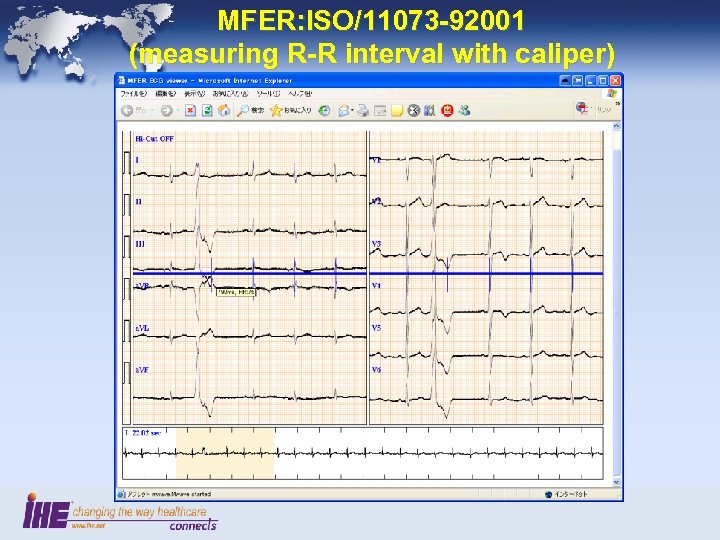720x540 pixels.
Task: Open the 表示 (View) menu
Action: pos(195,94)
